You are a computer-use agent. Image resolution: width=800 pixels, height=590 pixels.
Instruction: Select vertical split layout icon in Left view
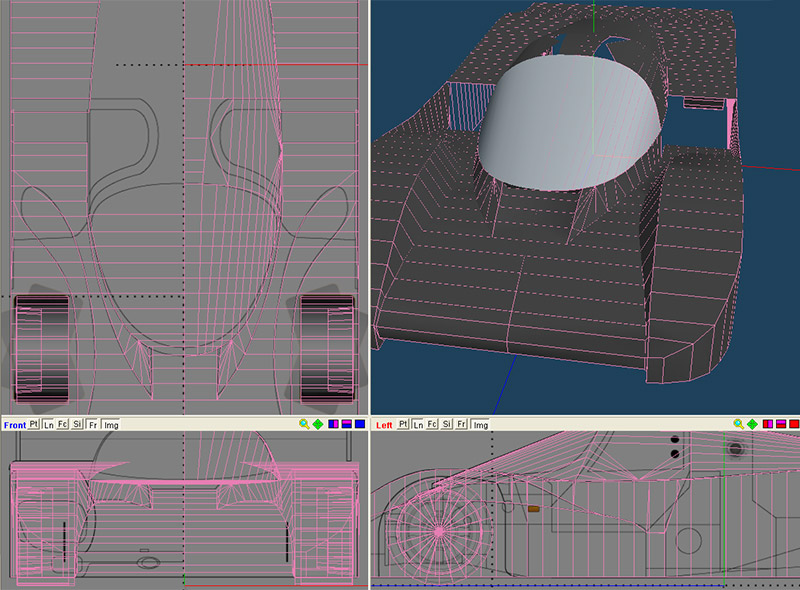coord(767,425)
